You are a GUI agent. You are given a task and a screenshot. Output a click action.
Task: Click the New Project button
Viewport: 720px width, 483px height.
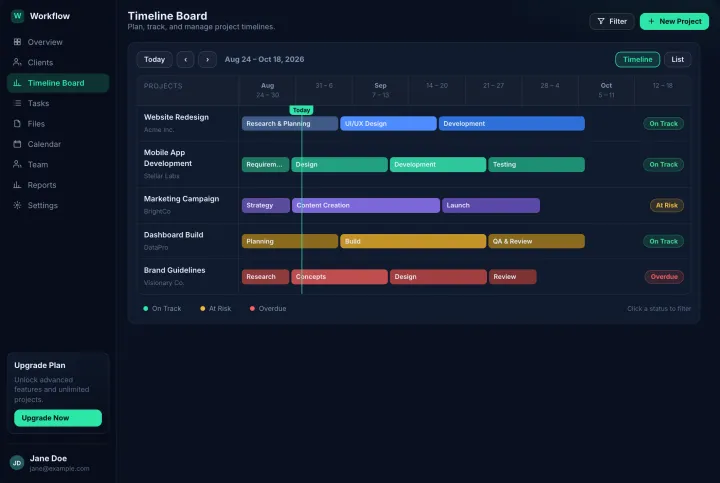[x=674, y=21]
